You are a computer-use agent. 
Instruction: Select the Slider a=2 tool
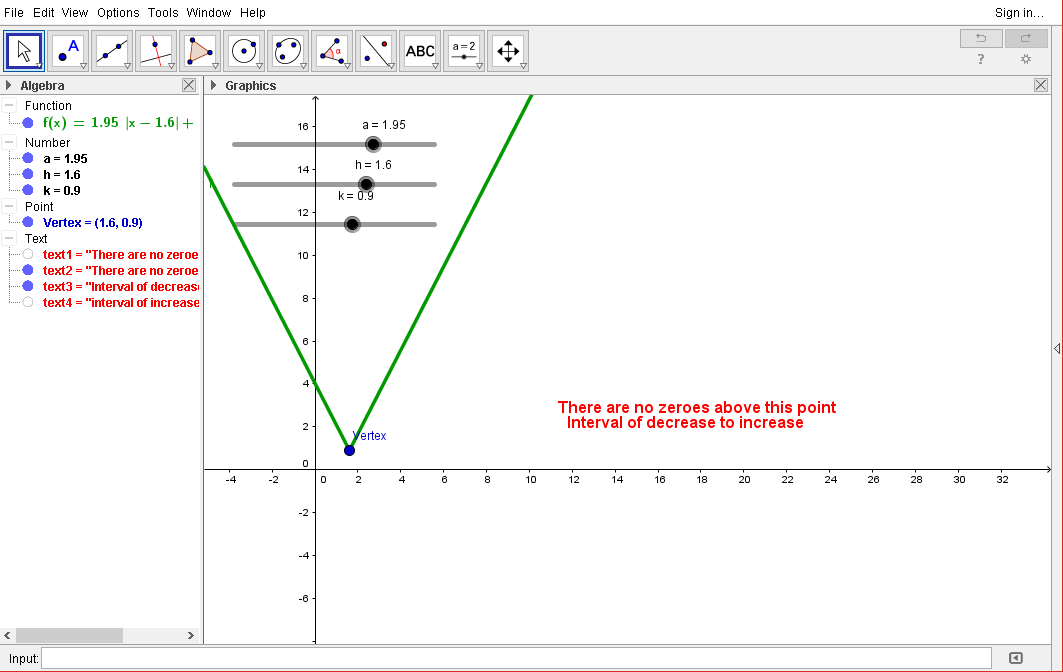[x=464, y=51]
